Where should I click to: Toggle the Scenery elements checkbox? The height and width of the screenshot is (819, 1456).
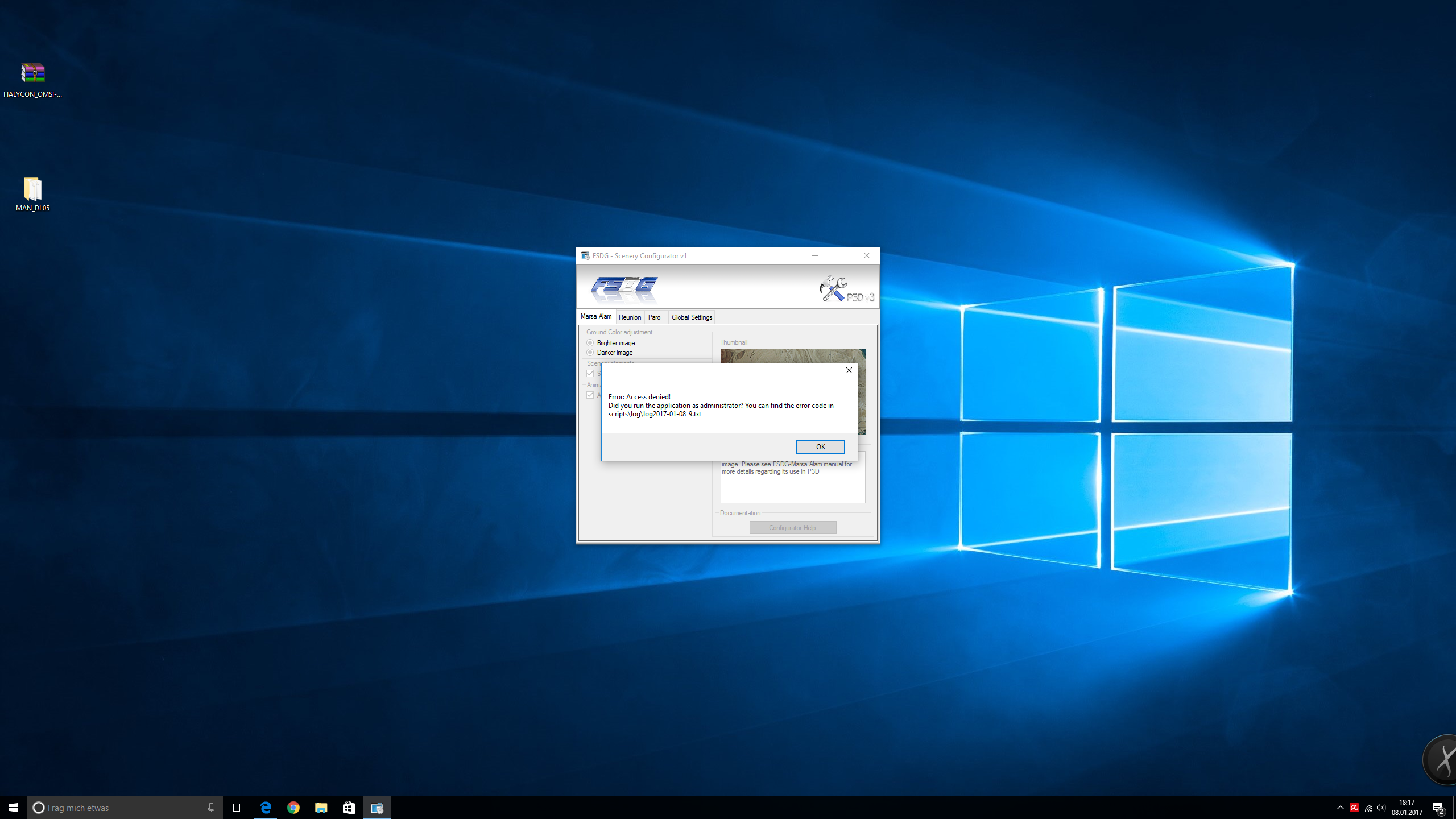[x=590, y=374]
